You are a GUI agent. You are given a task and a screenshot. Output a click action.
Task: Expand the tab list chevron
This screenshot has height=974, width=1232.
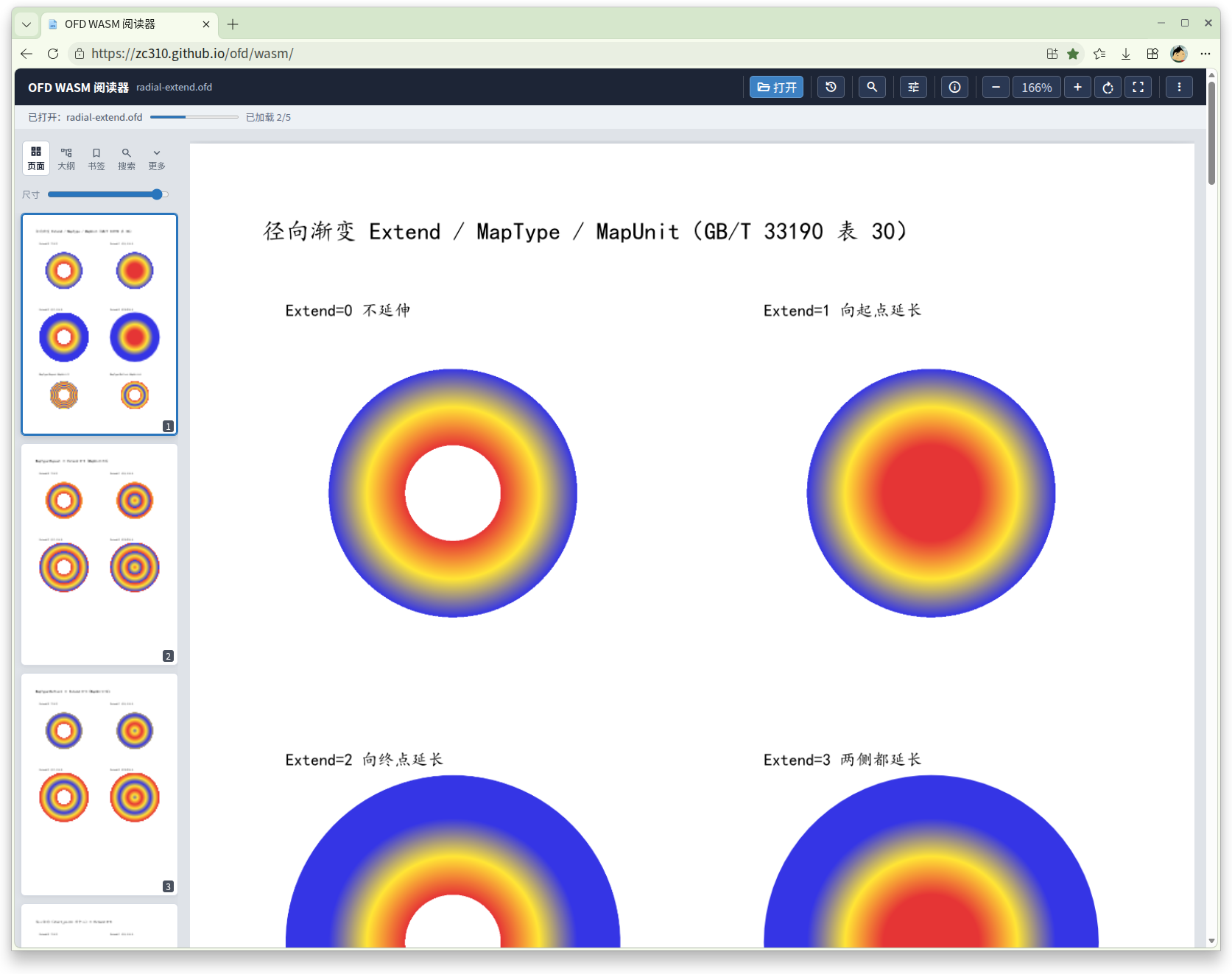click(x=27, y=24)
